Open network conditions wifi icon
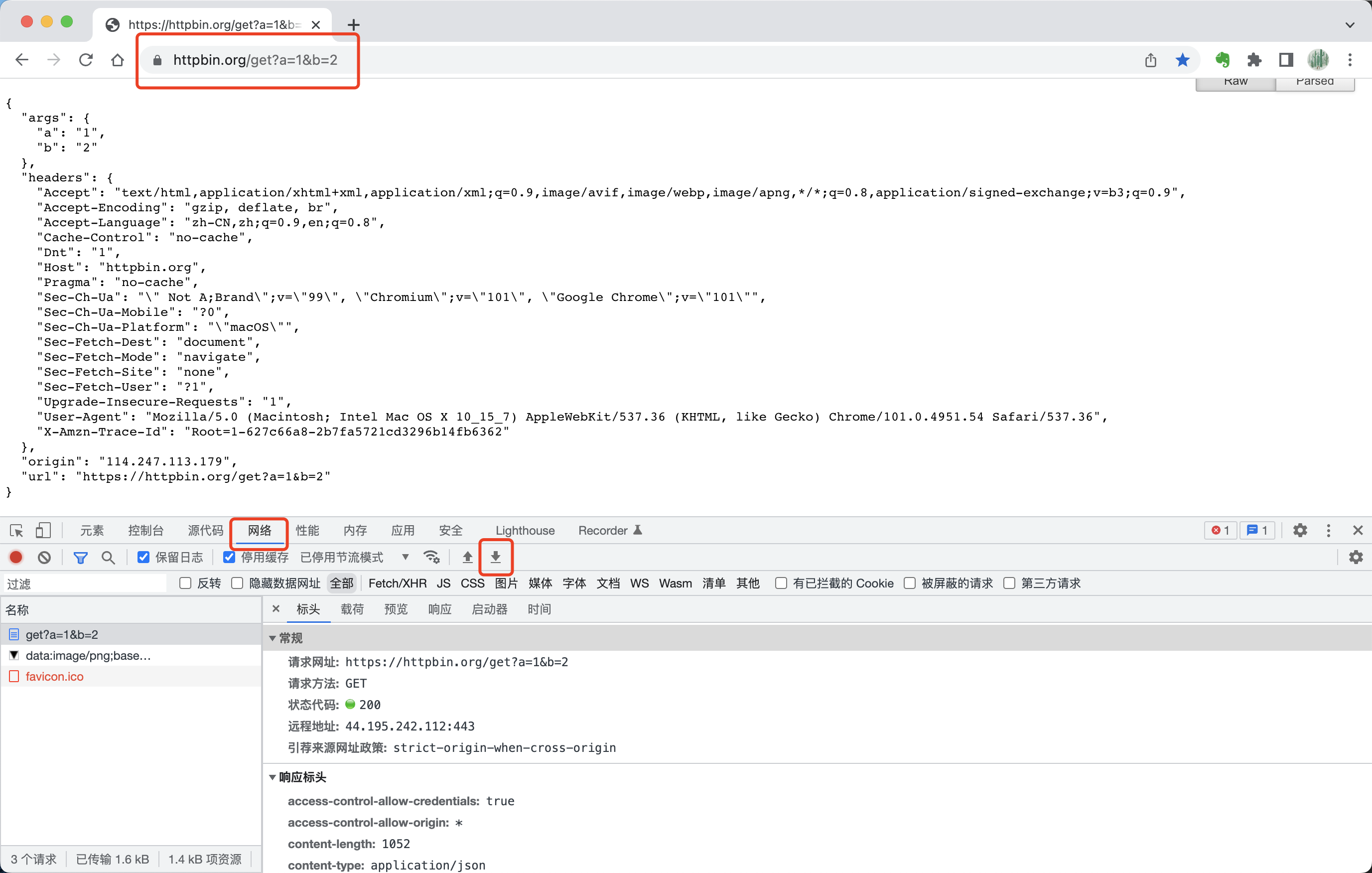The width and height of the screenshot is (1372, 873). [x=431, y=557]
